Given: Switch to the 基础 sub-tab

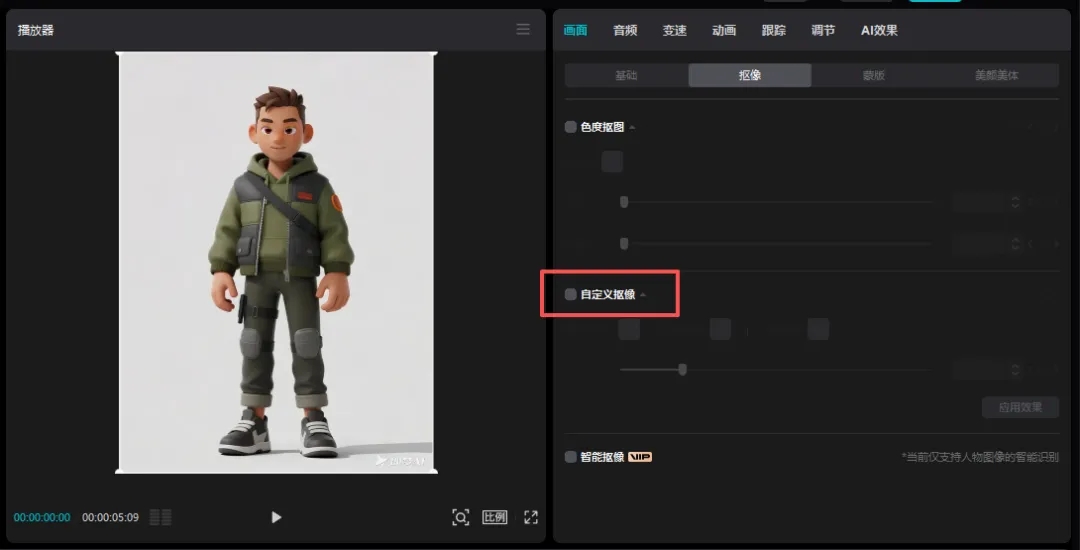Looking at the screenshot, I should (x=626, y=75).
